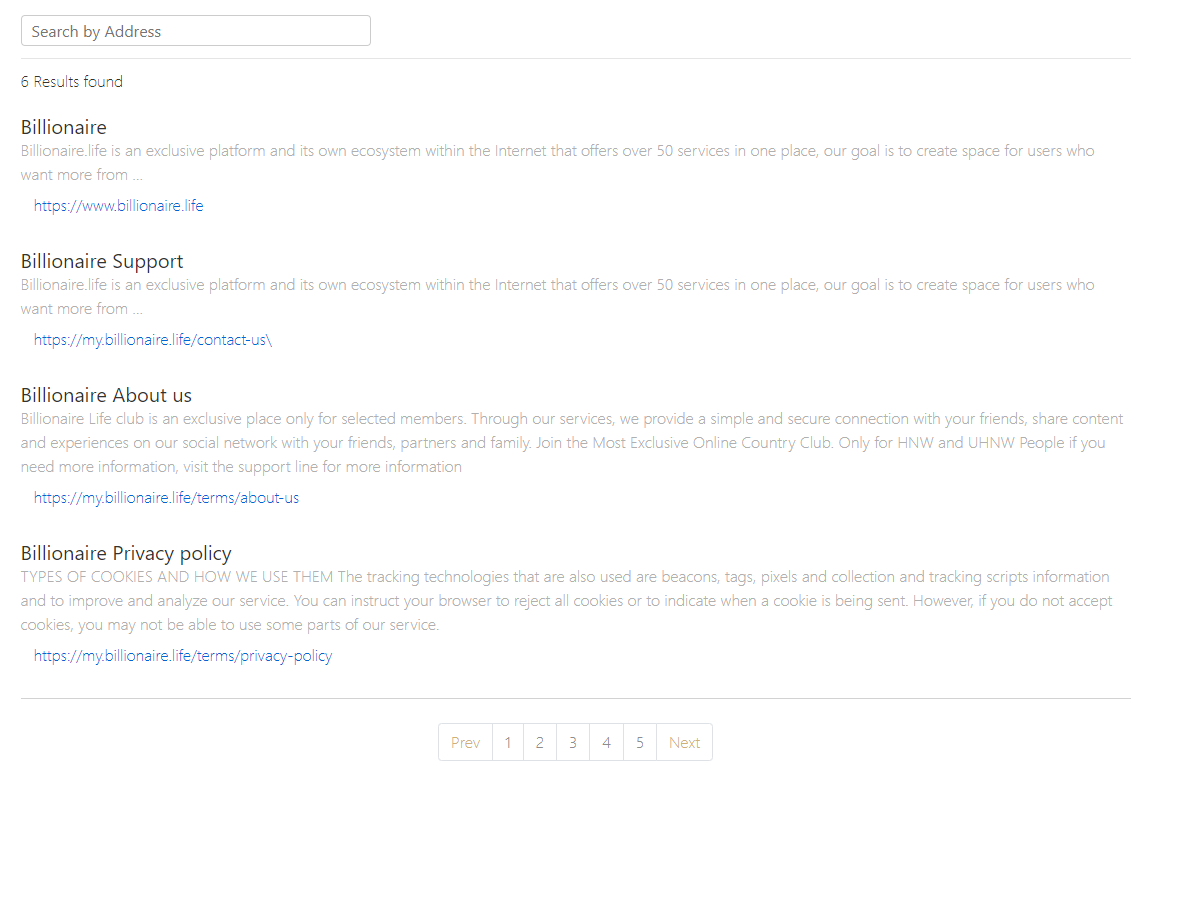The width and height of the screenshot is (1177, 923).
Task: Click the Billionaire Support description text
Action: click(x=558, y=297)
